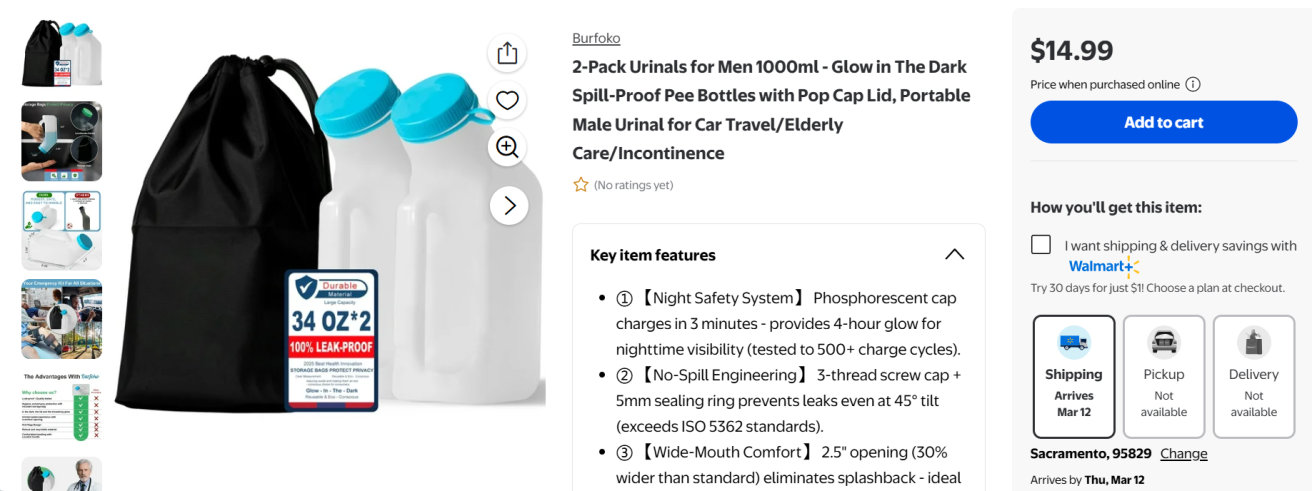Image resolution: width=1312 pixels, height=491 pixels.
Task: Check the Walmart+ shipping savings box
Action: 1041,245
